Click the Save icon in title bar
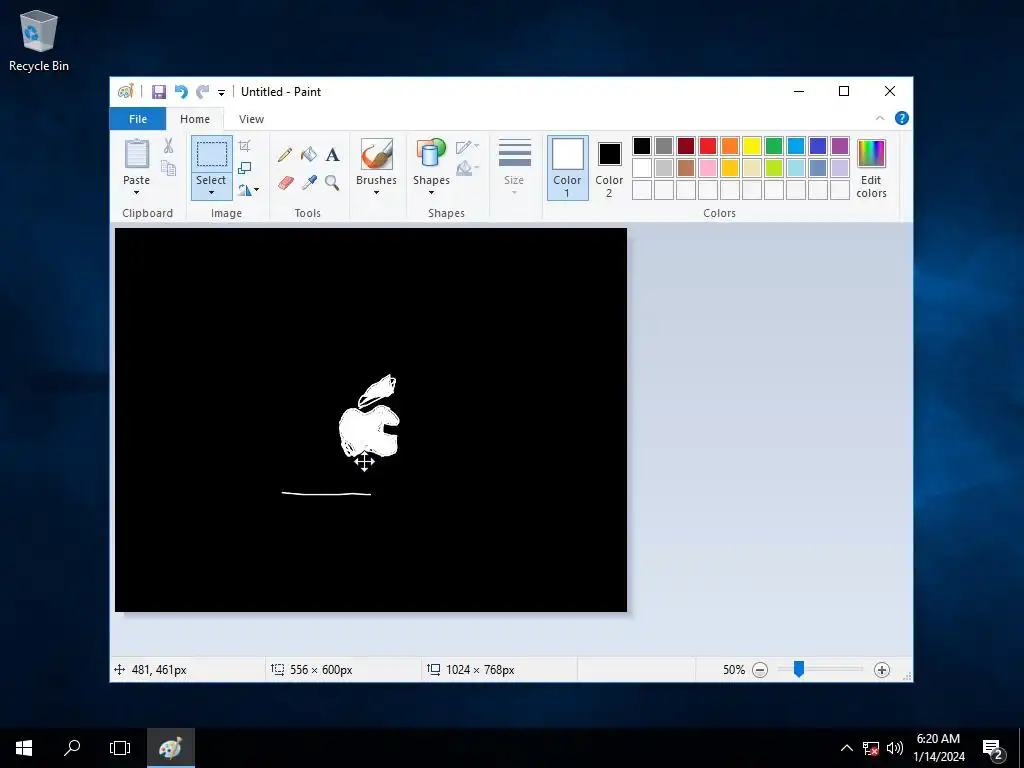This screenshot has width=1024, height=768. [x=159, y=92]
